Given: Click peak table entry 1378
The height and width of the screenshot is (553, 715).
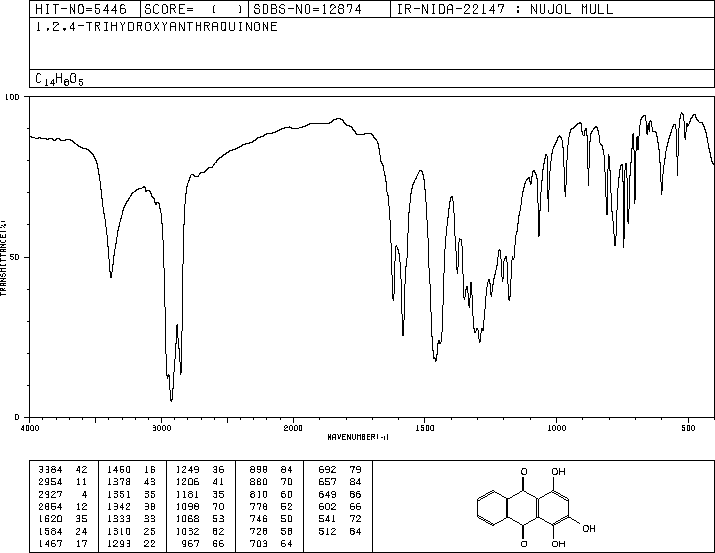Looking at the screenshot, I should coord(119,482).
